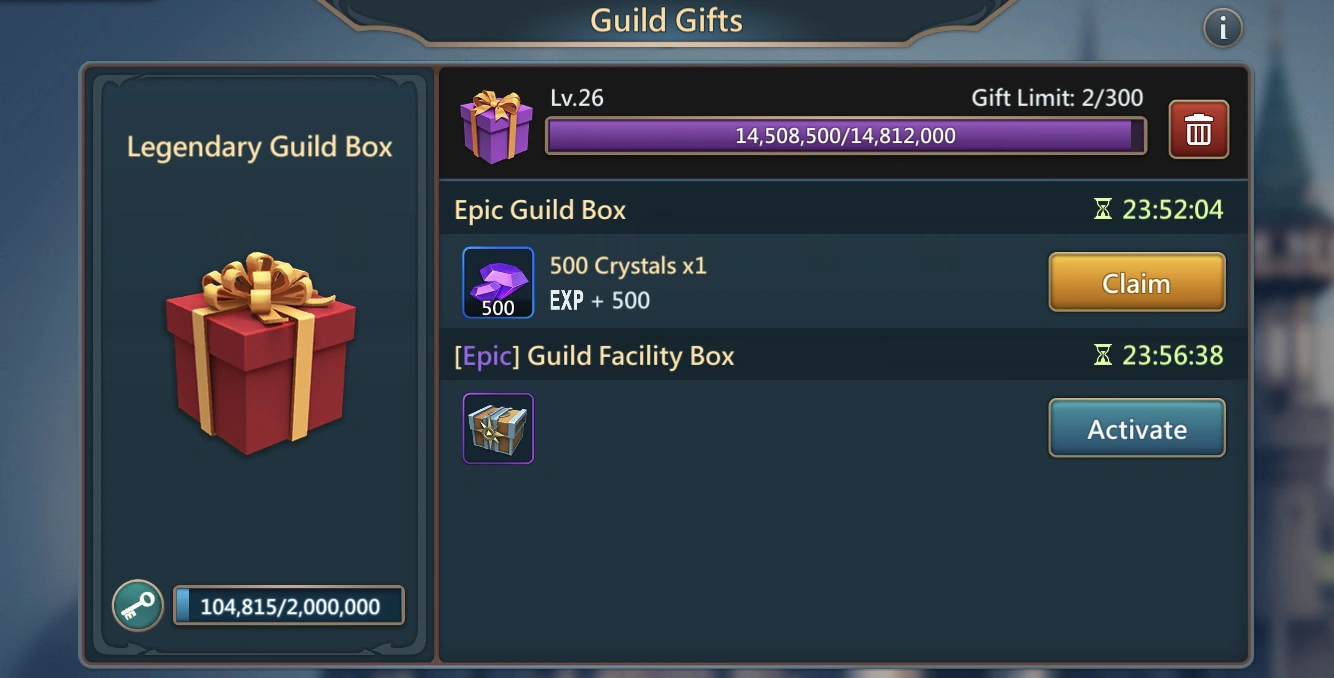
Task: Claim the Epic Guild Box reward
Action: (1137, 283)
